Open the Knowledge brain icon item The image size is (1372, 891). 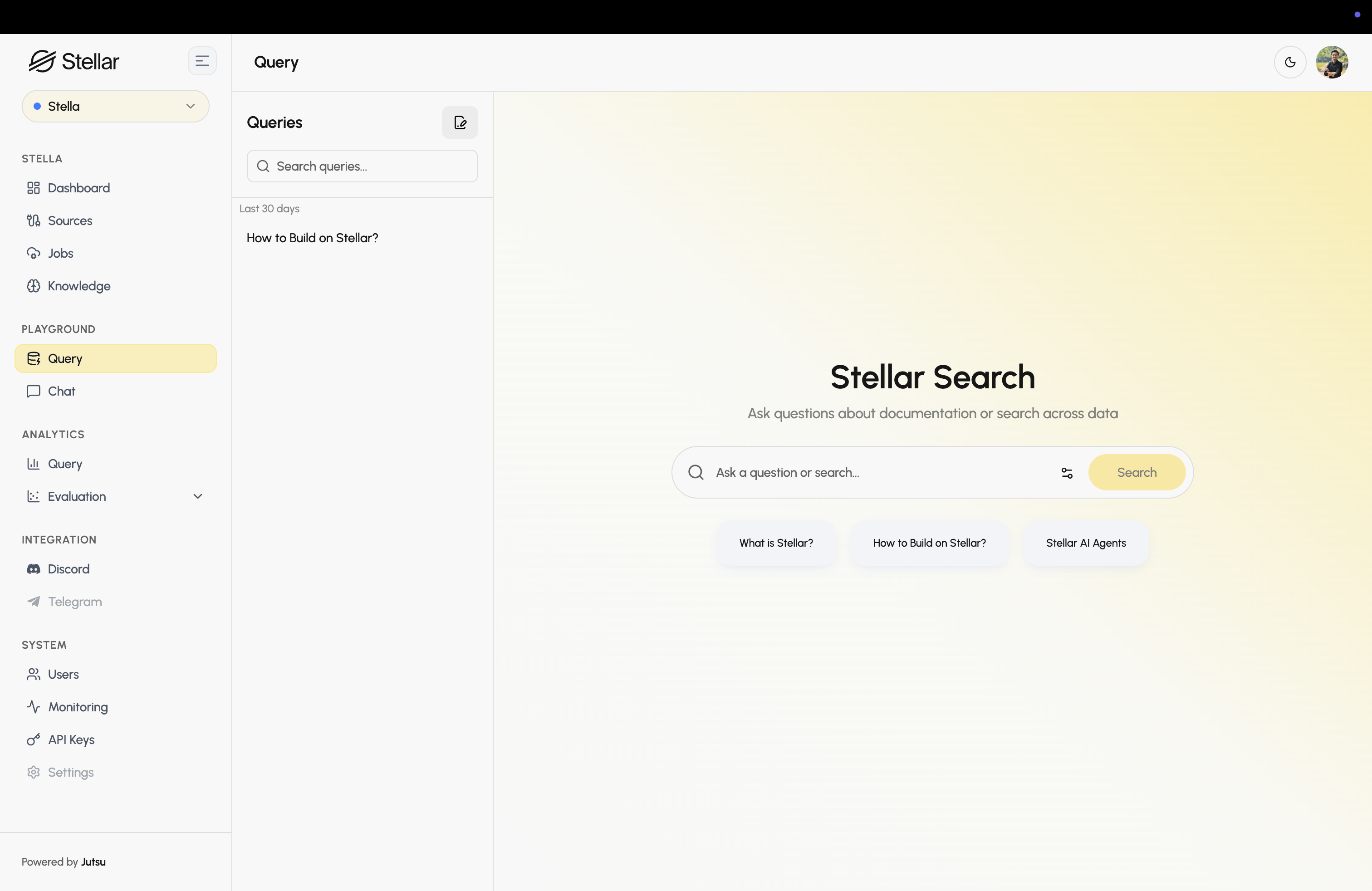tap(78, 286)
